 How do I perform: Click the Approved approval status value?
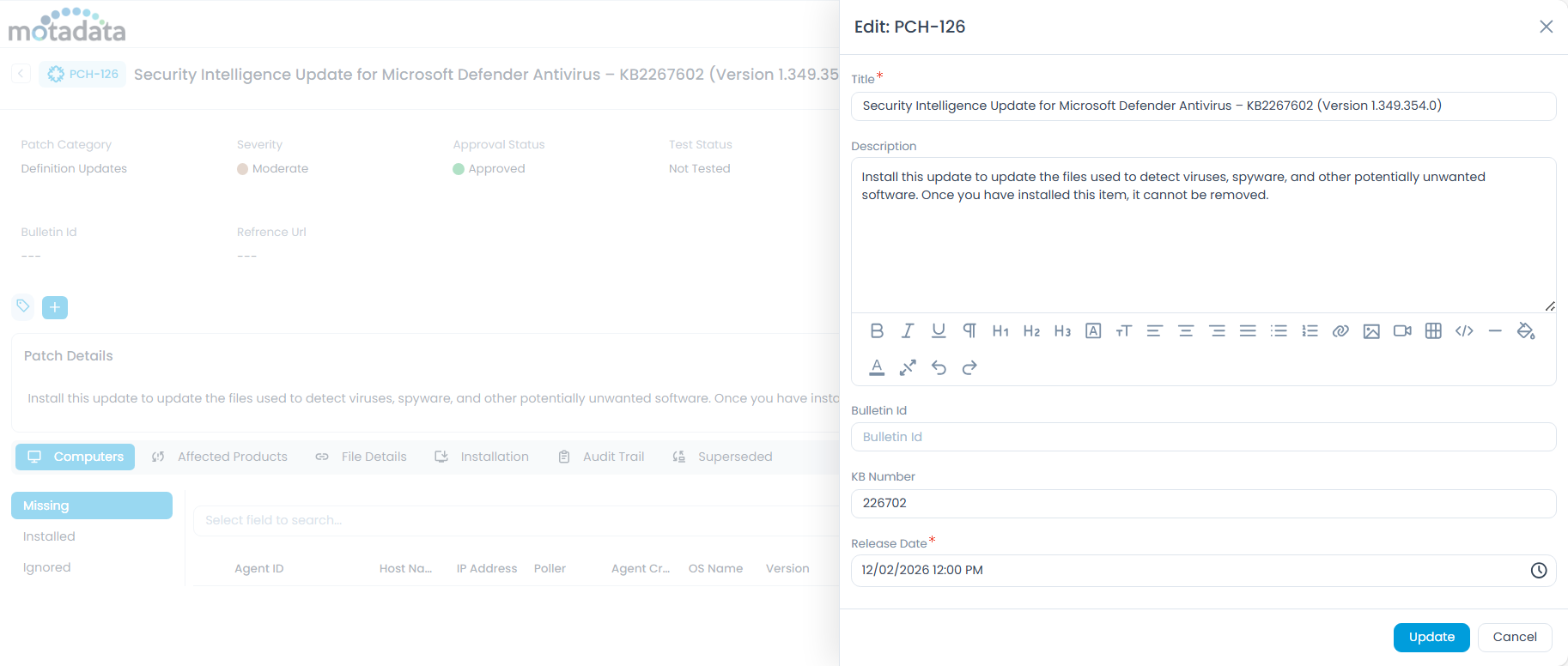[x=489, y=169]
